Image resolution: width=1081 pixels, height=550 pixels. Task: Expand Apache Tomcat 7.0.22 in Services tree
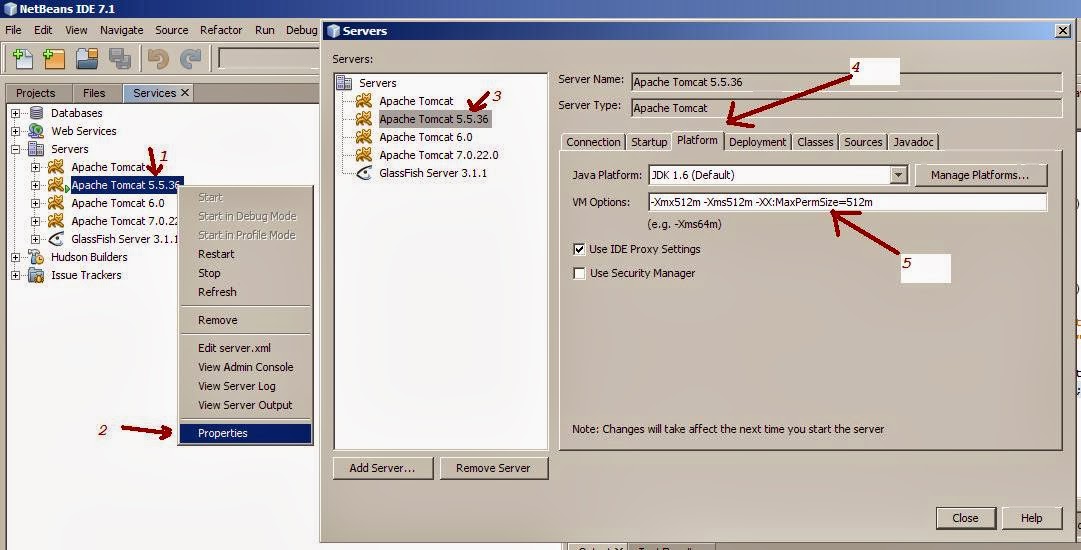pos(35,221)
